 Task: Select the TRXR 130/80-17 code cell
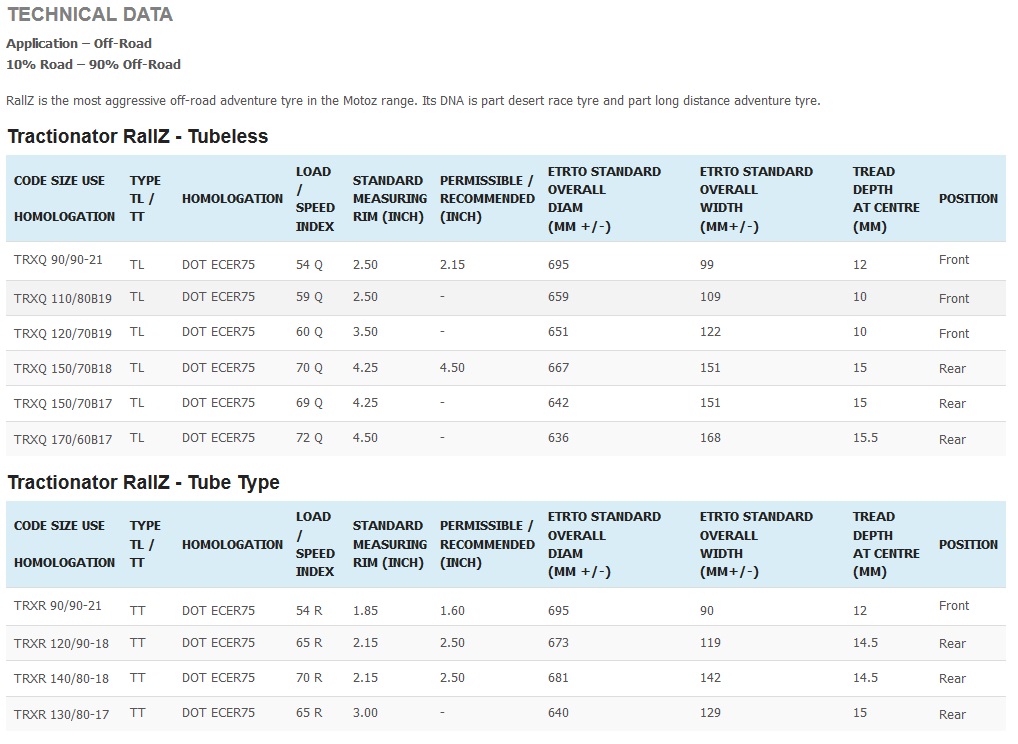(62, 715)
